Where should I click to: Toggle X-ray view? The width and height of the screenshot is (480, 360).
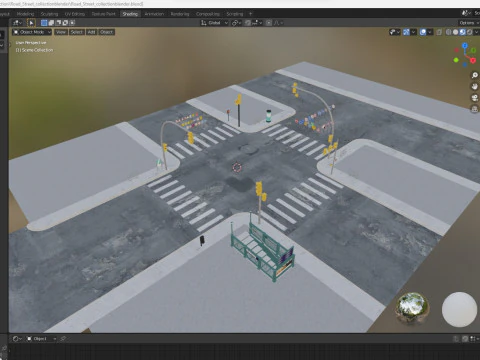[x=439, y=32]
